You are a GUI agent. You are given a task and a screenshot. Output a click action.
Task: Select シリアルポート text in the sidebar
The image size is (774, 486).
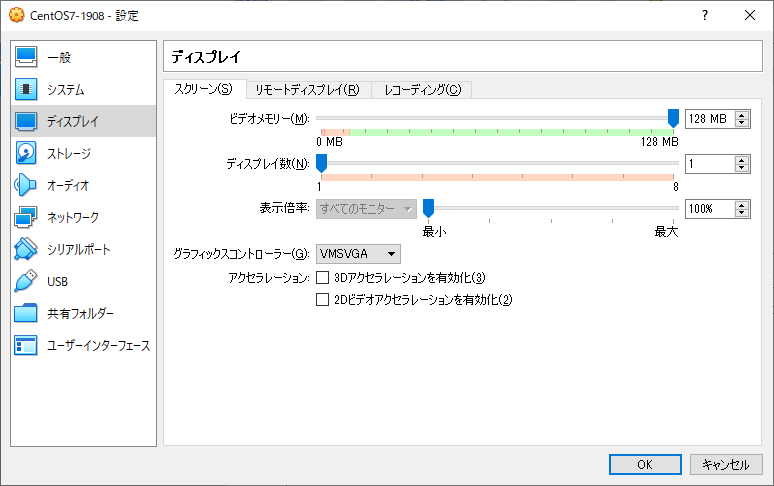tap(78, 249)
